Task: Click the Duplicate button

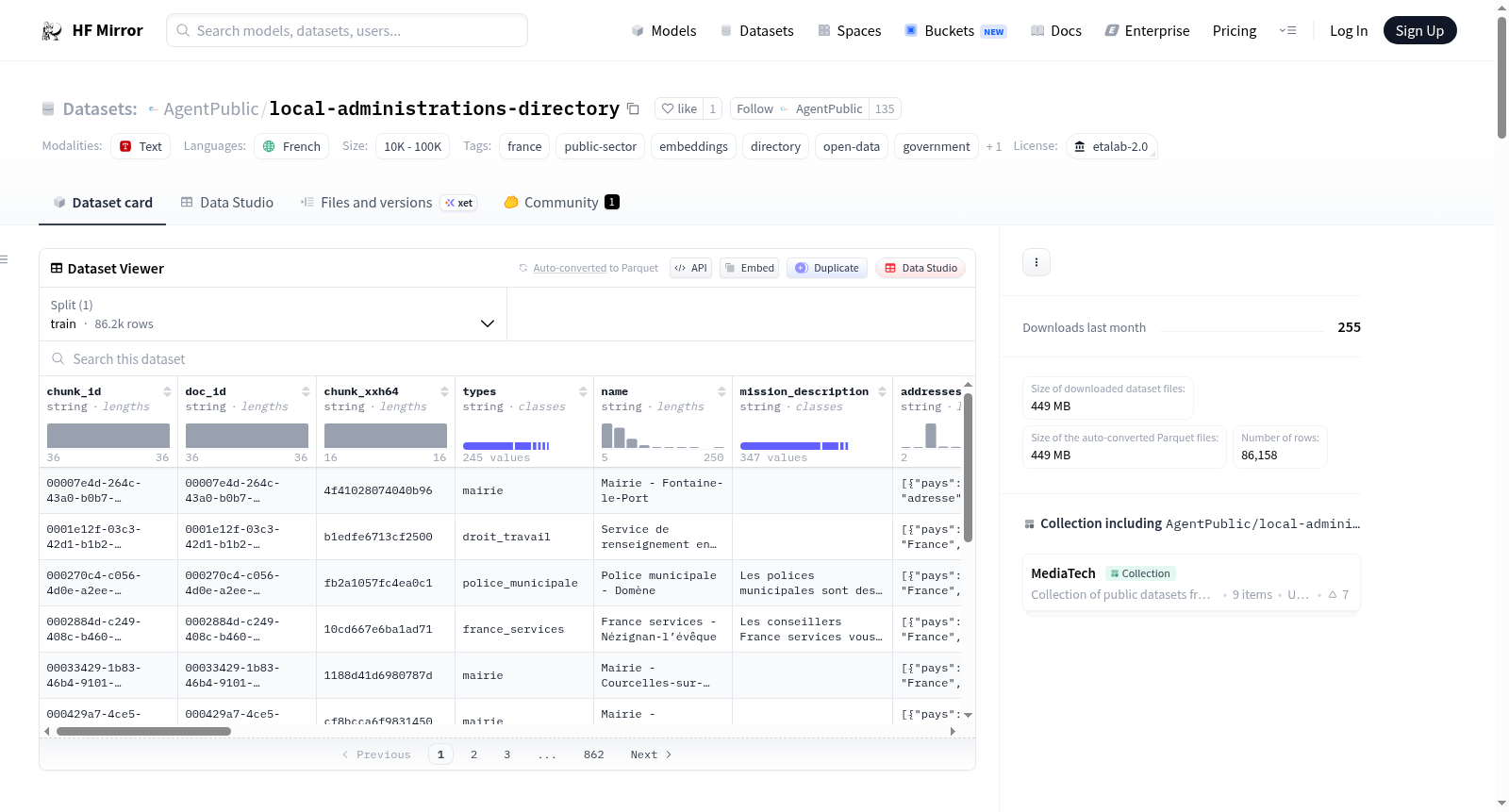Action: (x=827, y=269)
